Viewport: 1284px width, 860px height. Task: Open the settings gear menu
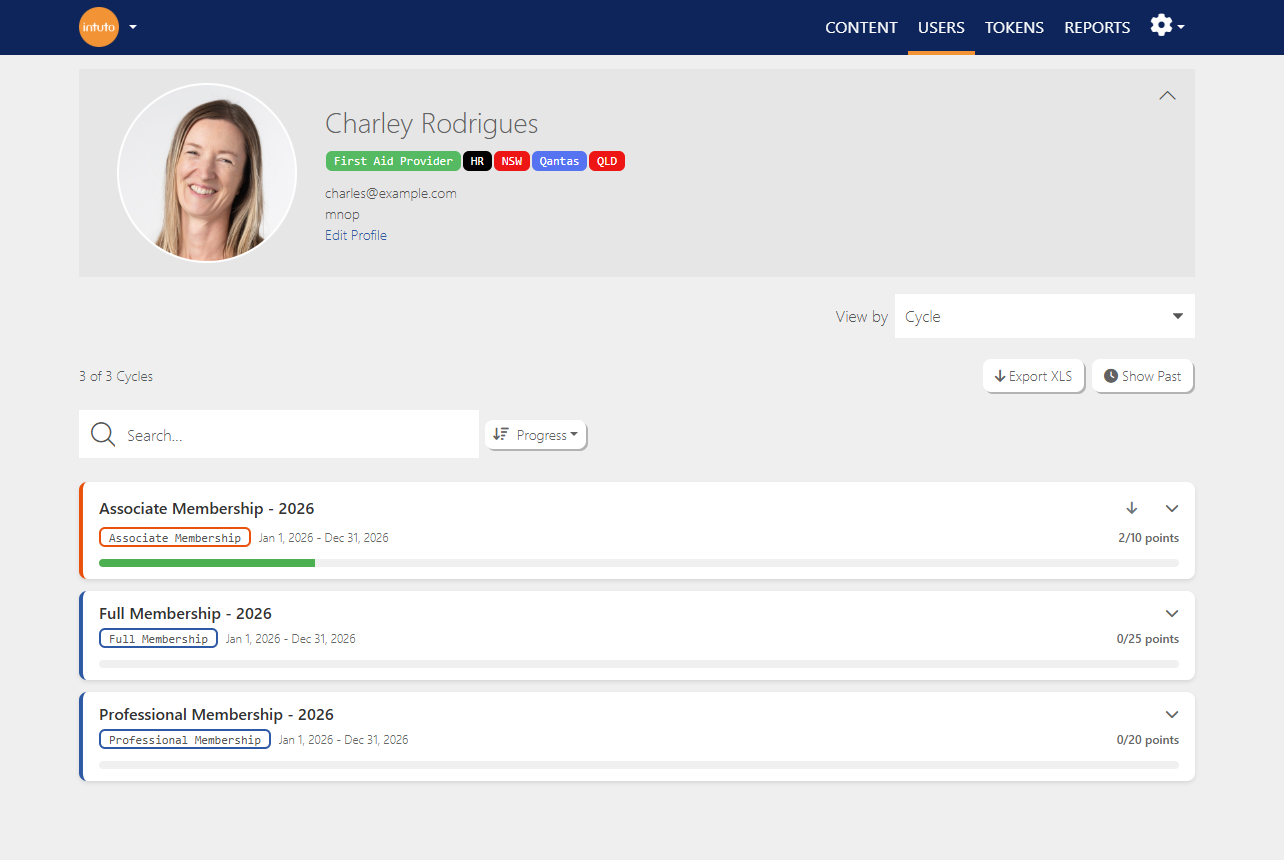coord(1167,26)
